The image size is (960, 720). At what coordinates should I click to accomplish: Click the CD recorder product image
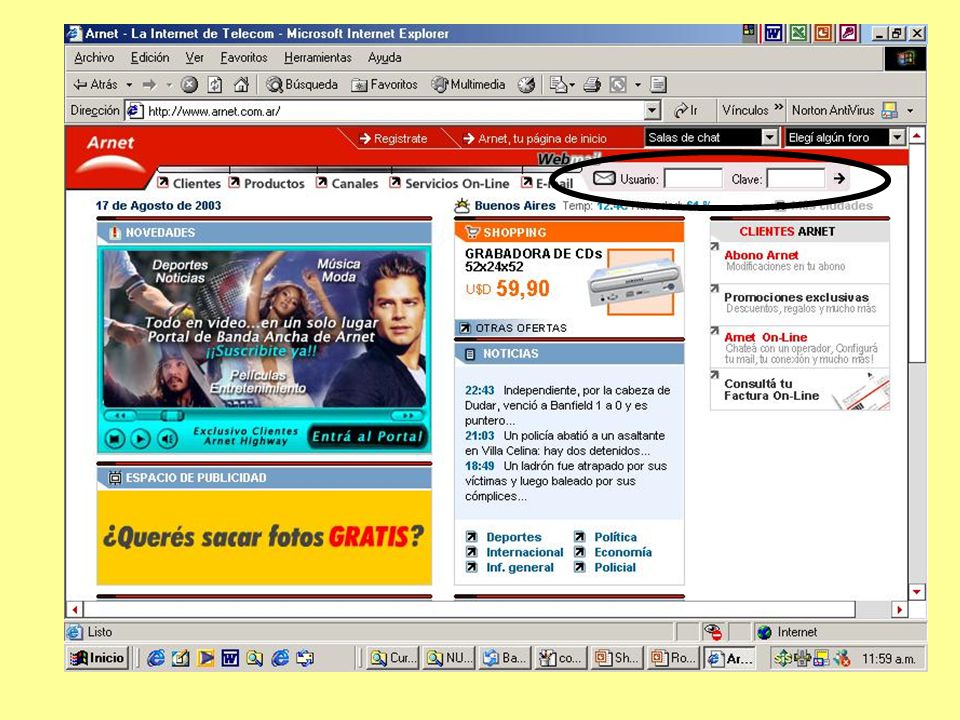click(x=634, y=282)
